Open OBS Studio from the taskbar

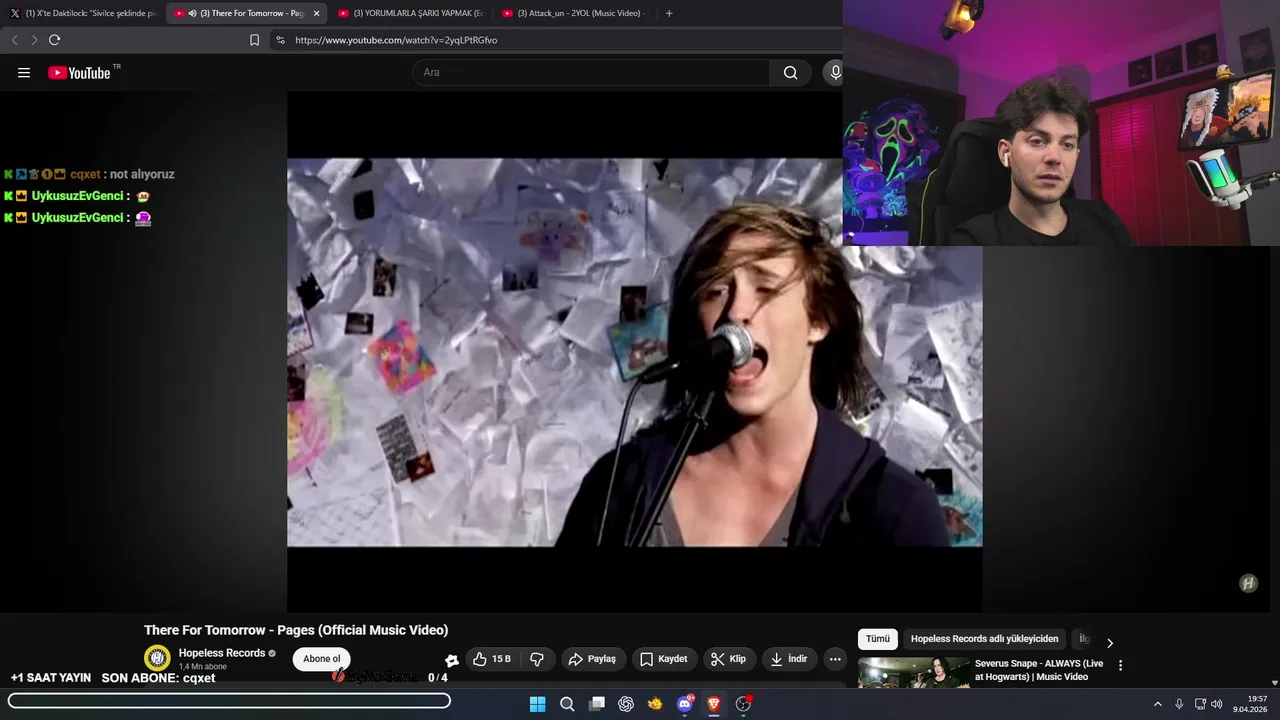click(x=743, y=704)
